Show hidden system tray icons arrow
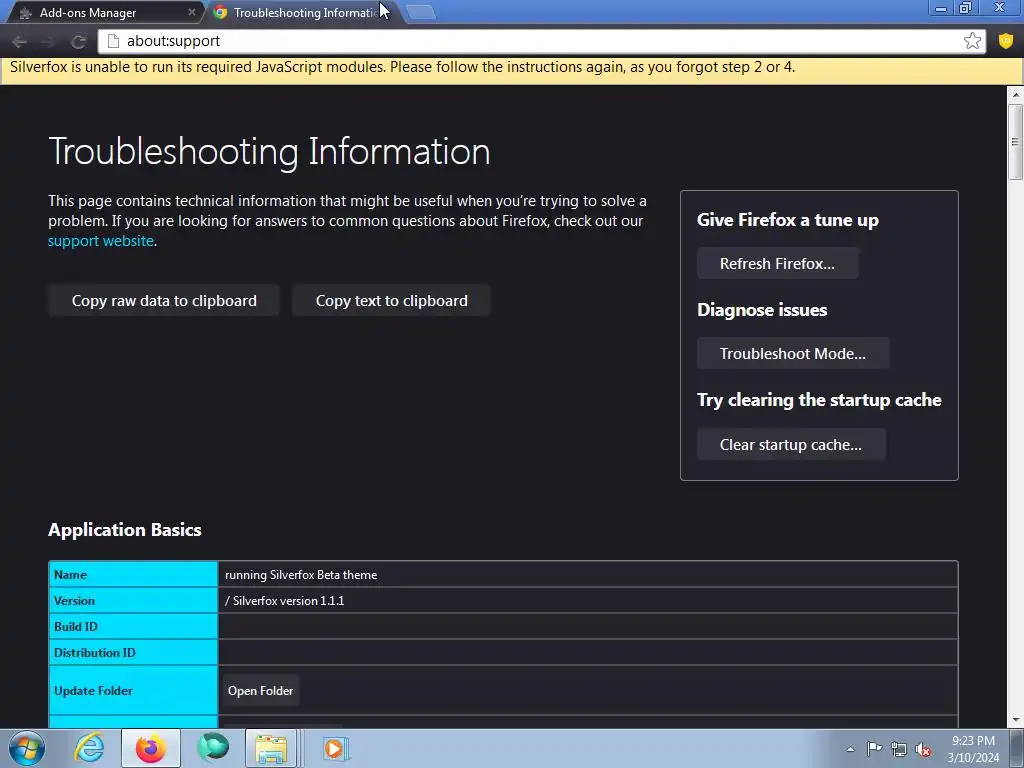The height and width of the screenshot is (768, 1024). point(850,749)
